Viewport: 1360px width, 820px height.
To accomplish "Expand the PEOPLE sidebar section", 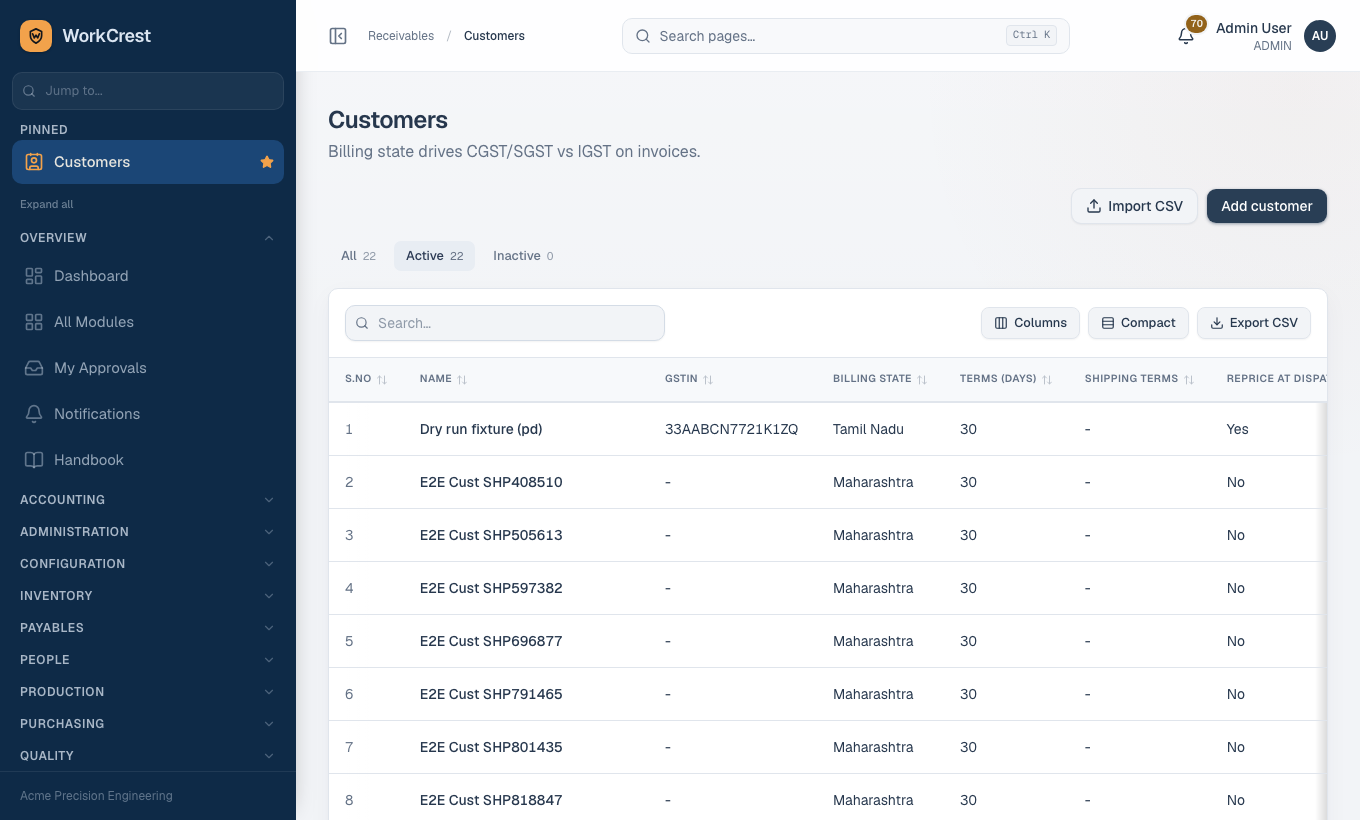I will 148,660.
